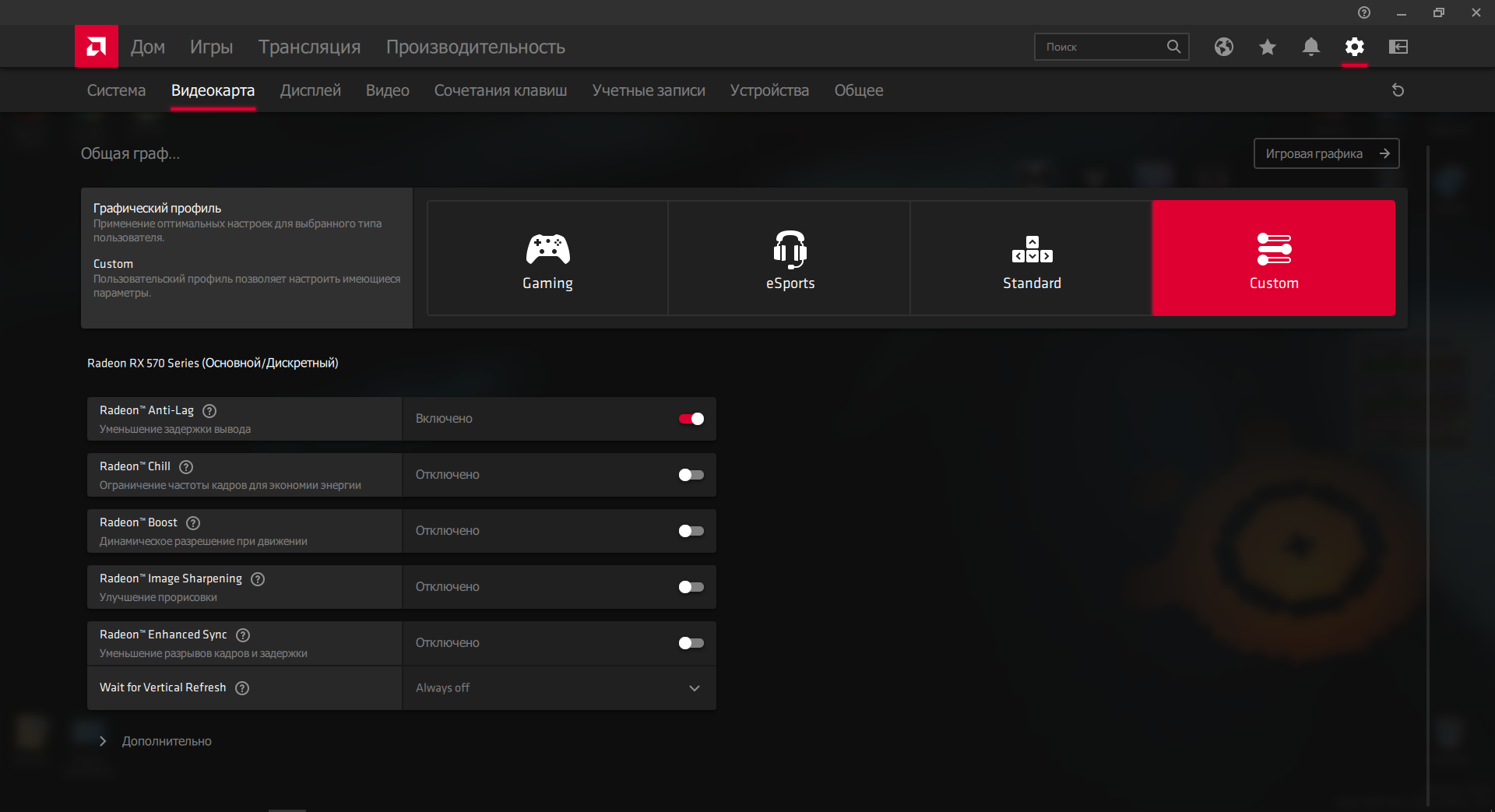The width and height of the screenshot is (1495, 812).
Task: Show help for Radeon Image Sharpening
Action: point(258,579)
